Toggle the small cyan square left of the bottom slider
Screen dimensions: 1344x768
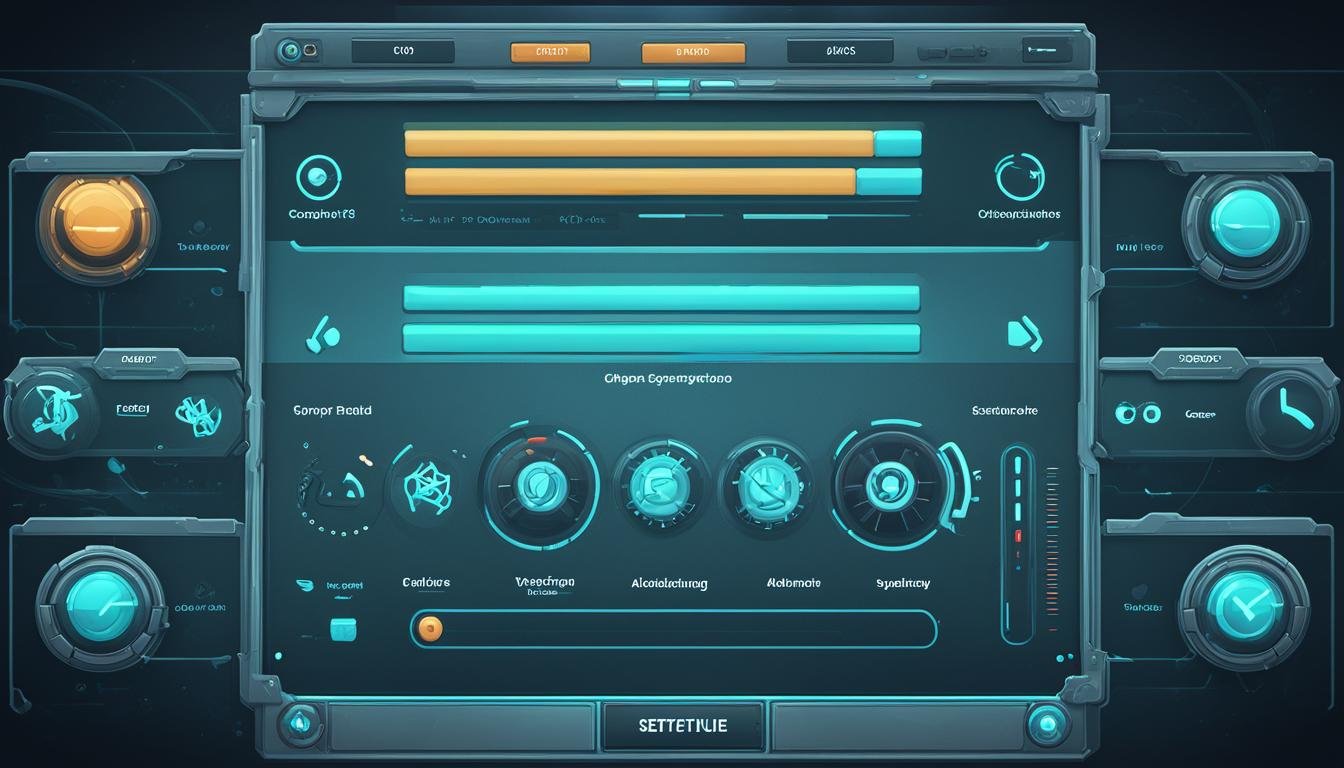[343, 629]
